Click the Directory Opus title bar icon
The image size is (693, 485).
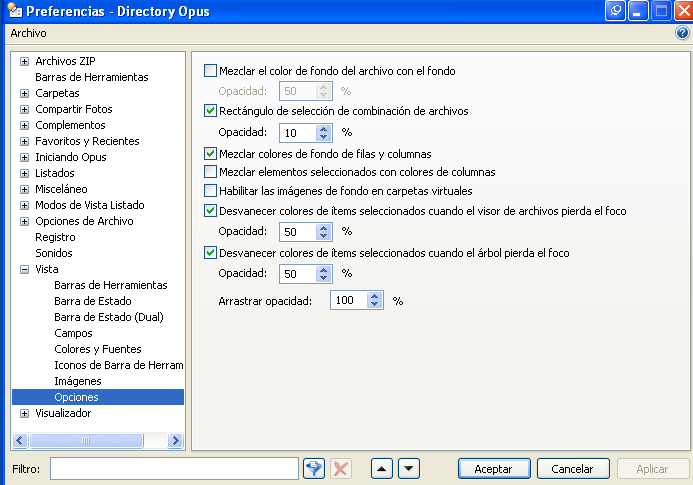coord(15,11)
